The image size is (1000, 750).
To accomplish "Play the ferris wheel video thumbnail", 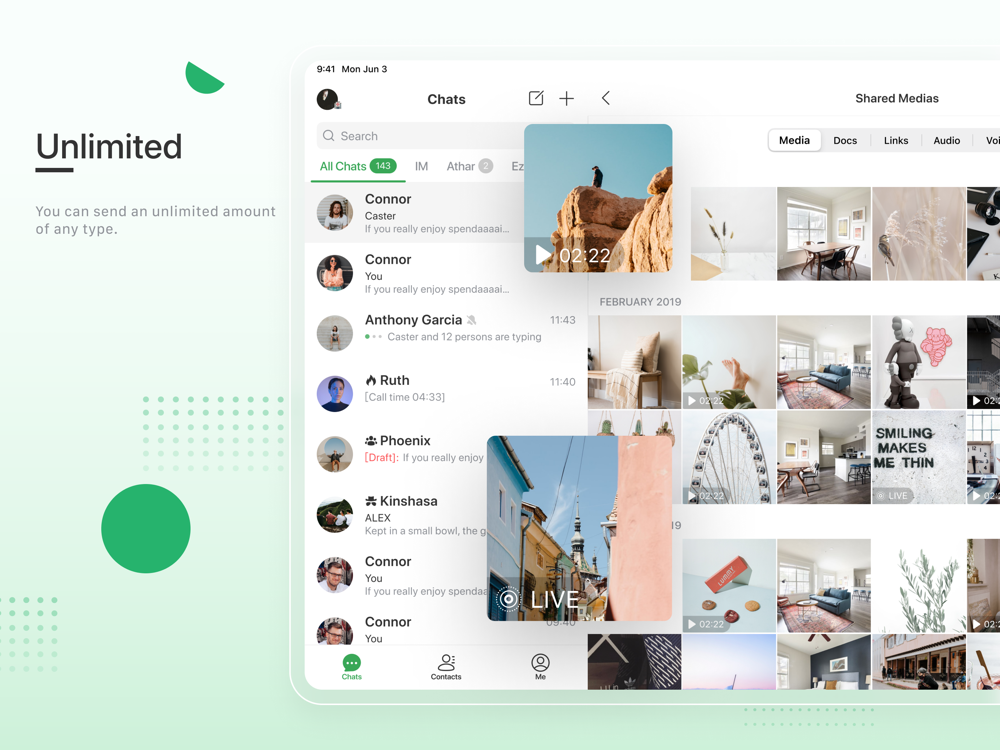I will pos(729,457).
